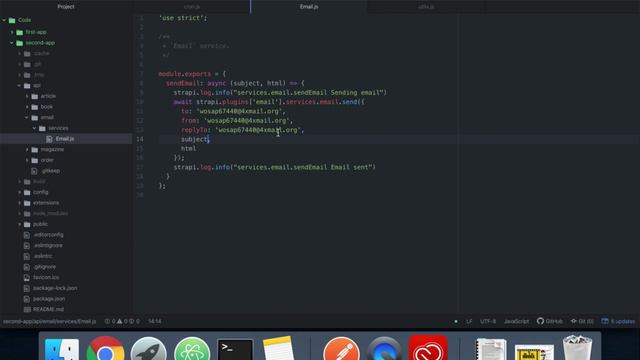Open Terminal from the dock
640x360 pixels.
click(235, 350)
